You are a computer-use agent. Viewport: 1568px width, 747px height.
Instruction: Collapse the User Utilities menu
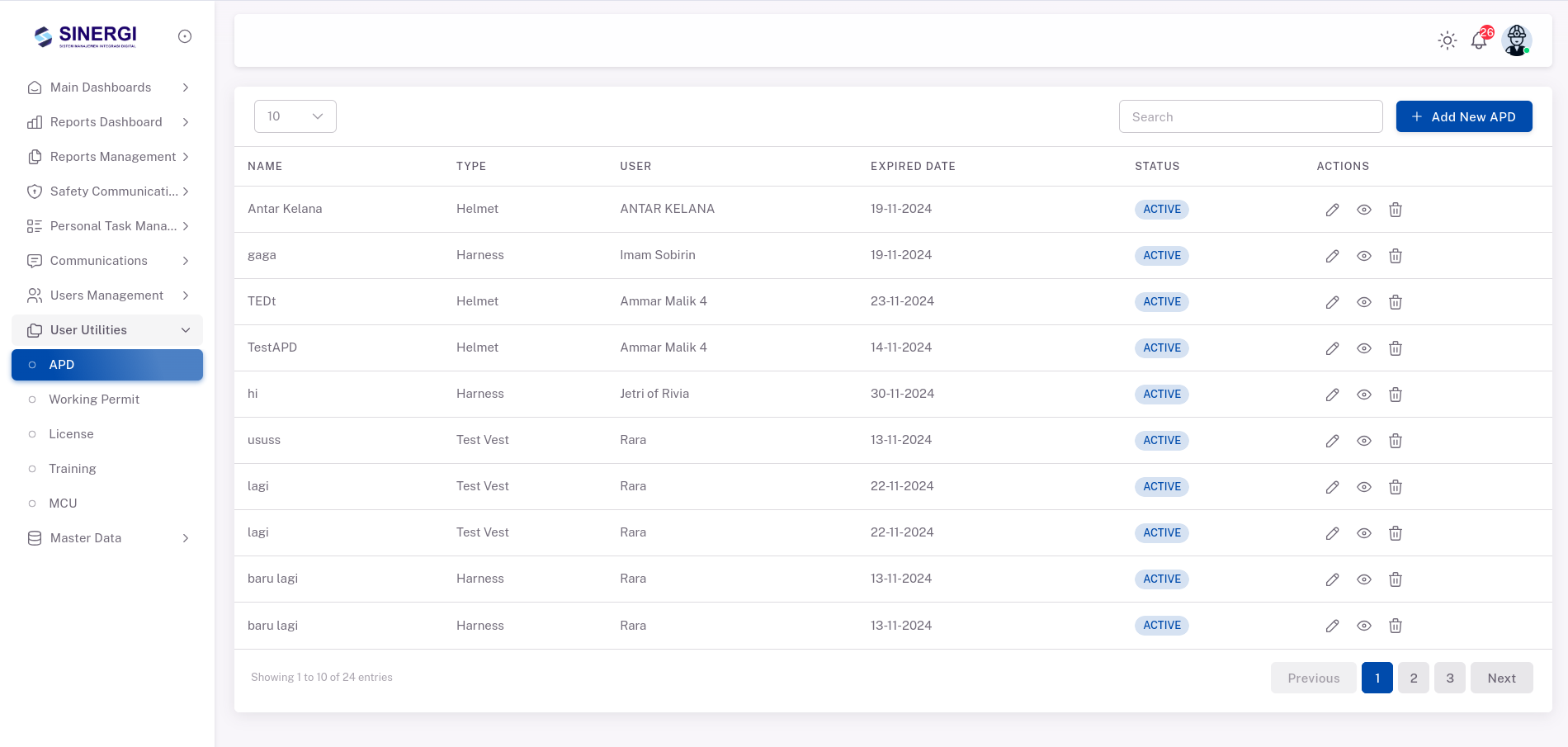pyautogui.click(x=108, y=330)
